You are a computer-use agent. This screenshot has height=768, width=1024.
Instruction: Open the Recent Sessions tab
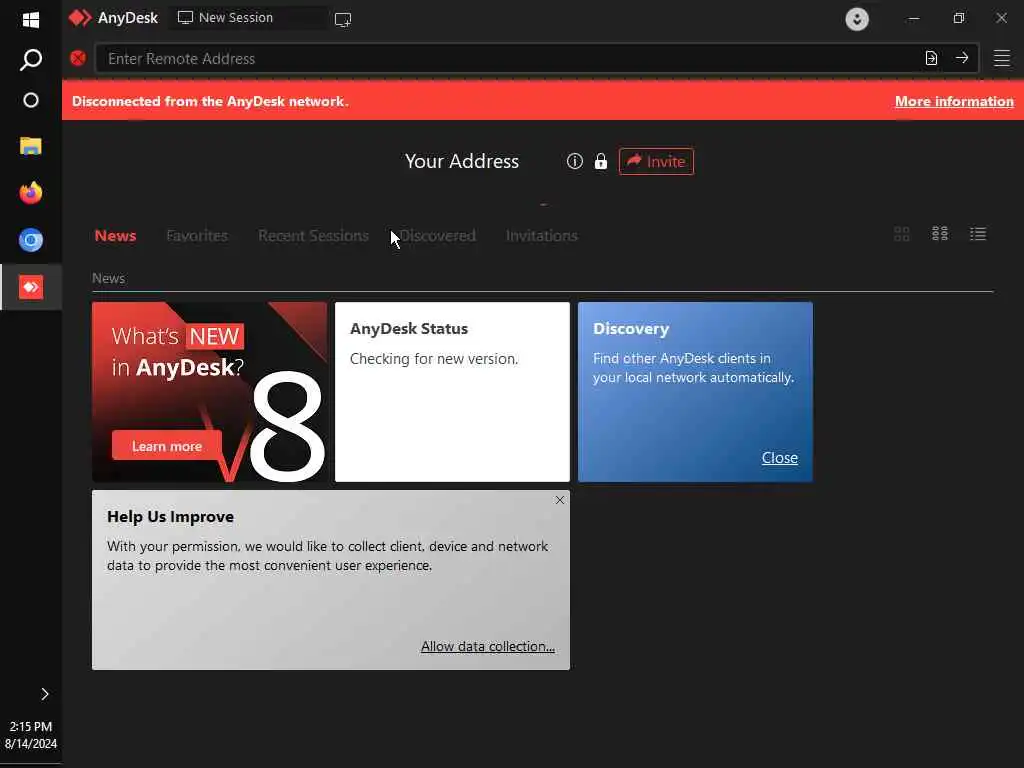point(313,236)
